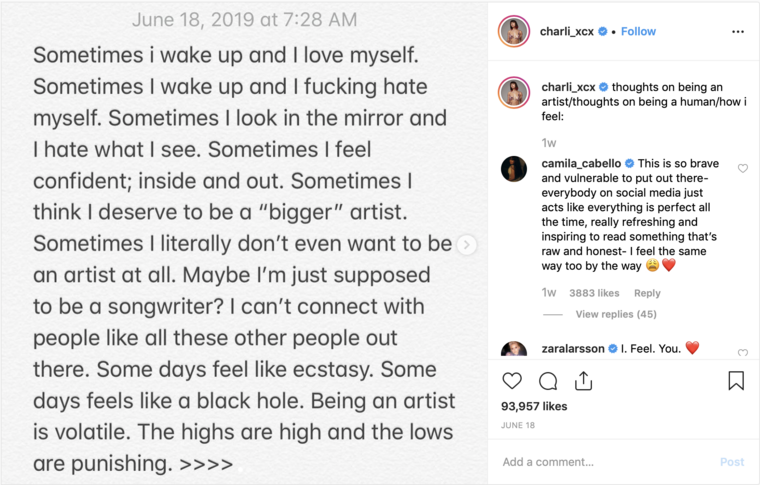Open the zaralarsson username link
Screen dimensions: 760x485
pyautogui.click(x=574, y=348)
